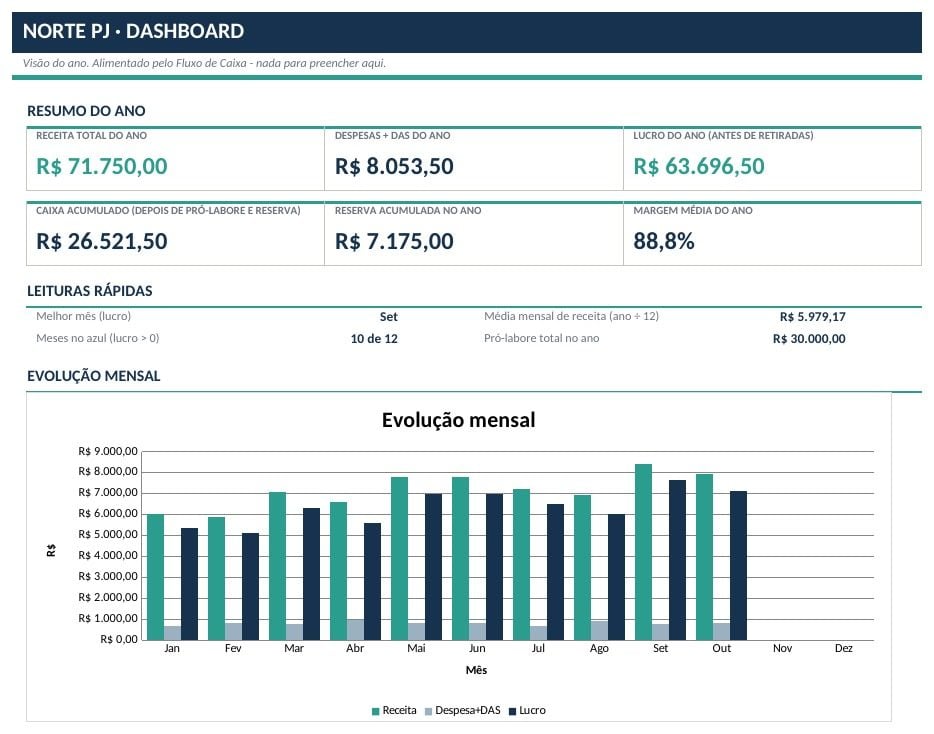The height and width of the screenshot is (734, 934).
Task: Select the subtitle 'Visão do ano' note
Action: pyautogui.click(x=204, y=63)
